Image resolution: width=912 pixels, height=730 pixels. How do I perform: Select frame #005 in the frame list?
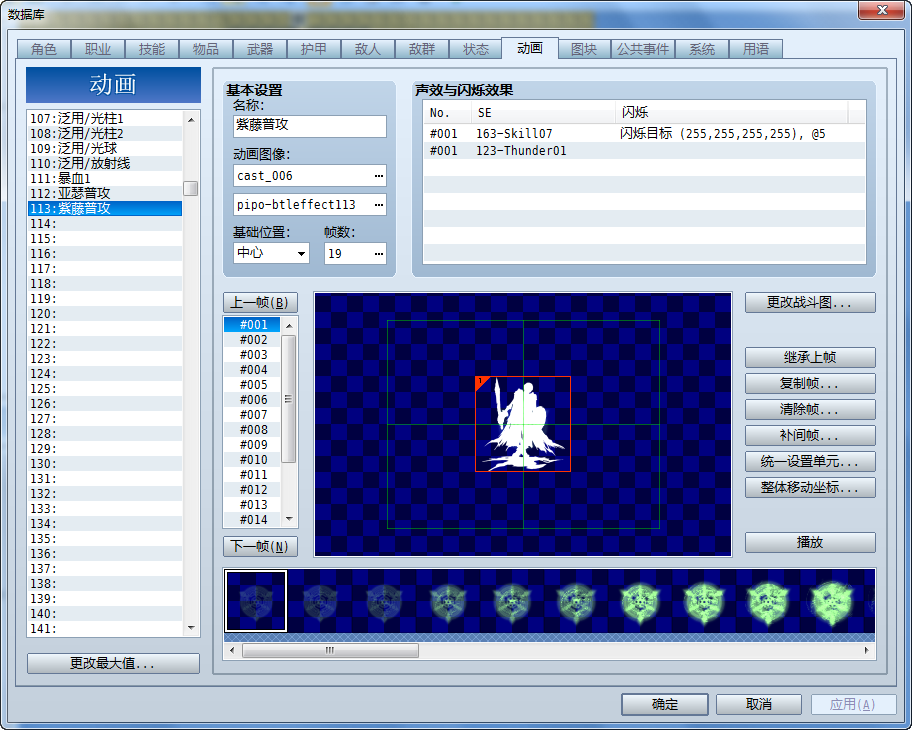pyautogui.click(x=252, y=384)
